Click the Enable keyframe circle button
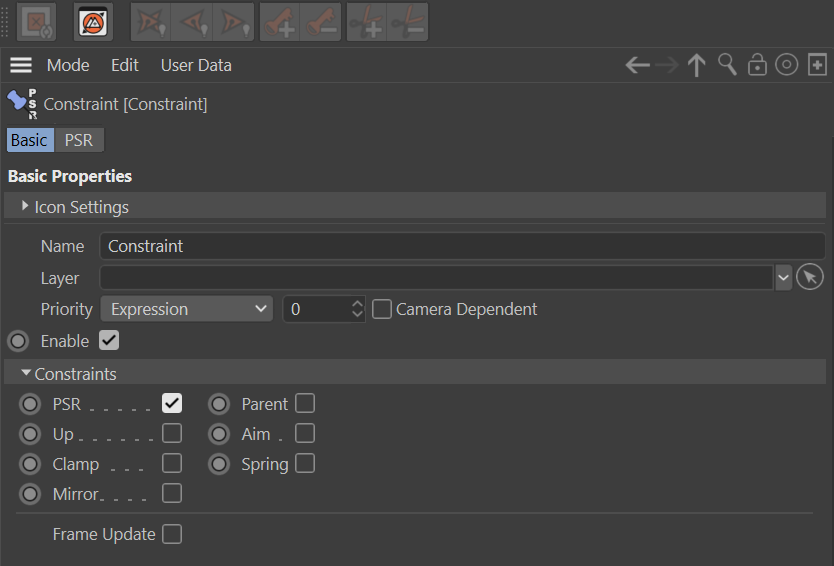Image resolution: width=834 pixels, height=566 pixels. (17, 341)
